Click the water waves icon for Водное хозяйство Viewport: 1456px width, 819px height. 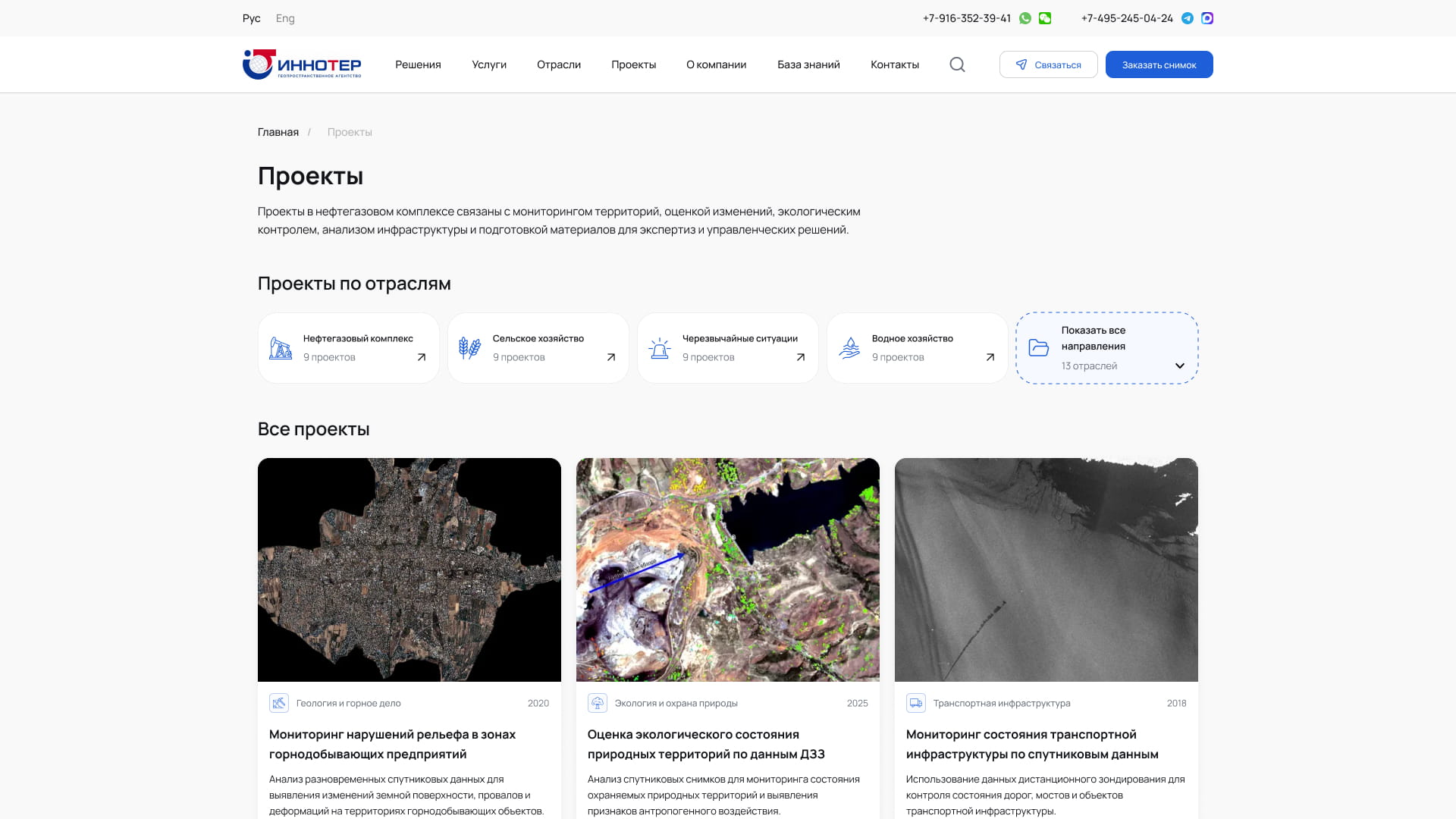849,348
